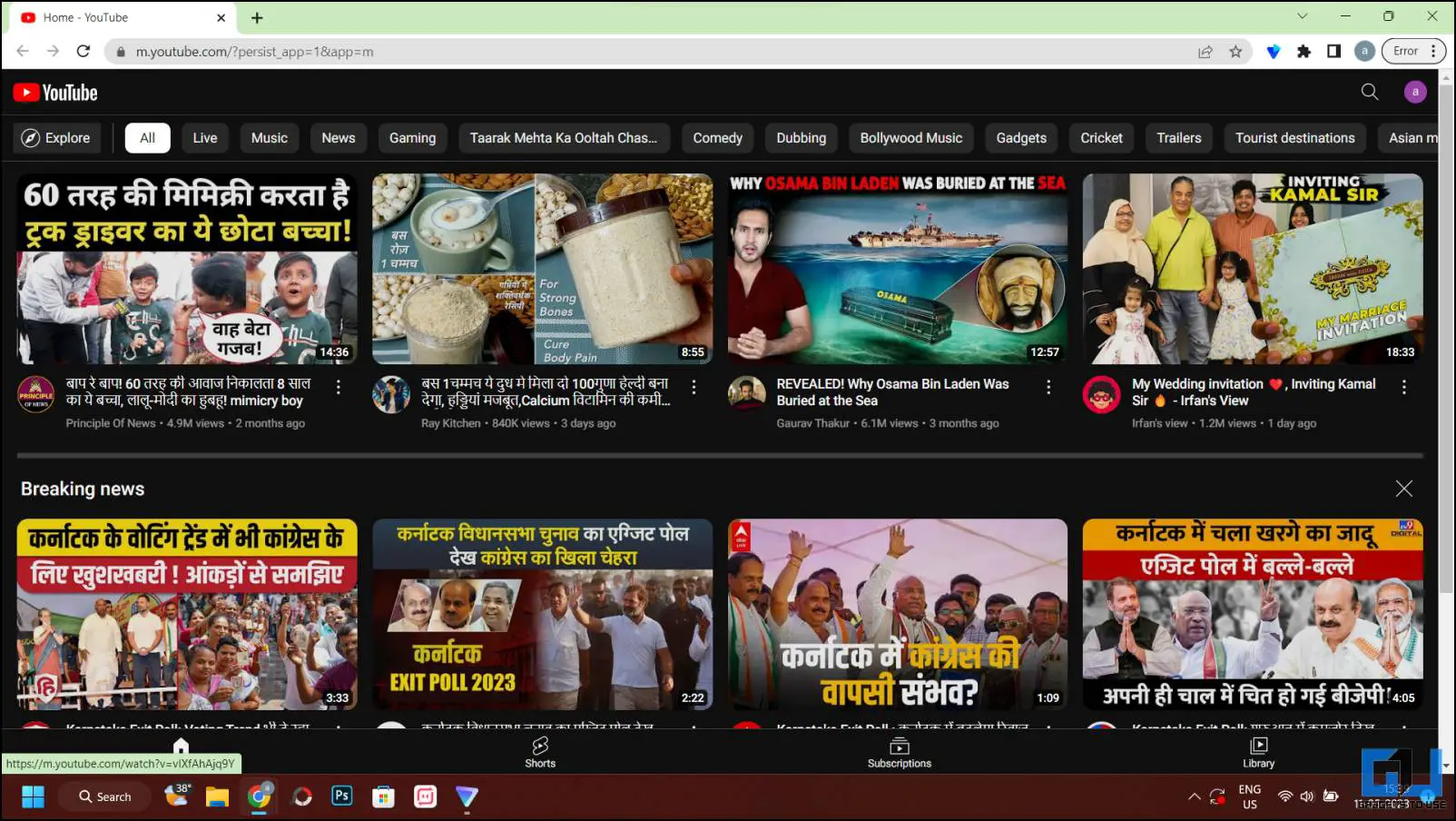Open the Ray Kitchen recipe thumbnail
Image resolution: width=1456 pixels, height=821 pixels.
click(x=543, y=269)
